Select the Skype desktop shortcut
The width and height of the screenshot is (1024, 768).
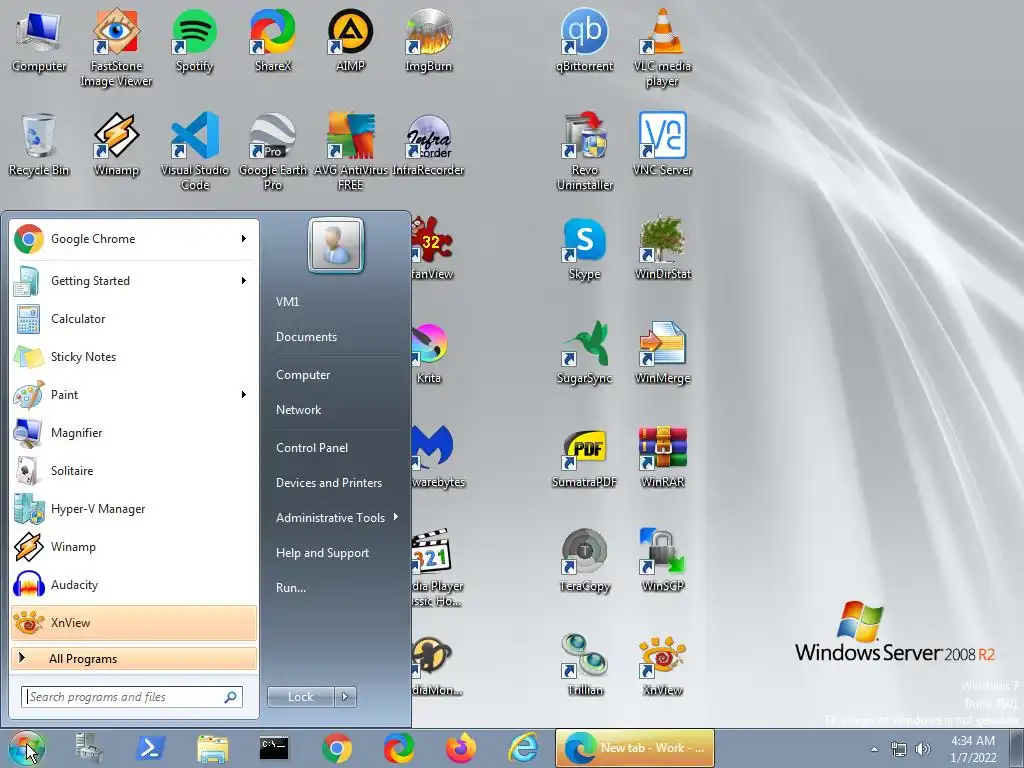(x=584, y=248)
